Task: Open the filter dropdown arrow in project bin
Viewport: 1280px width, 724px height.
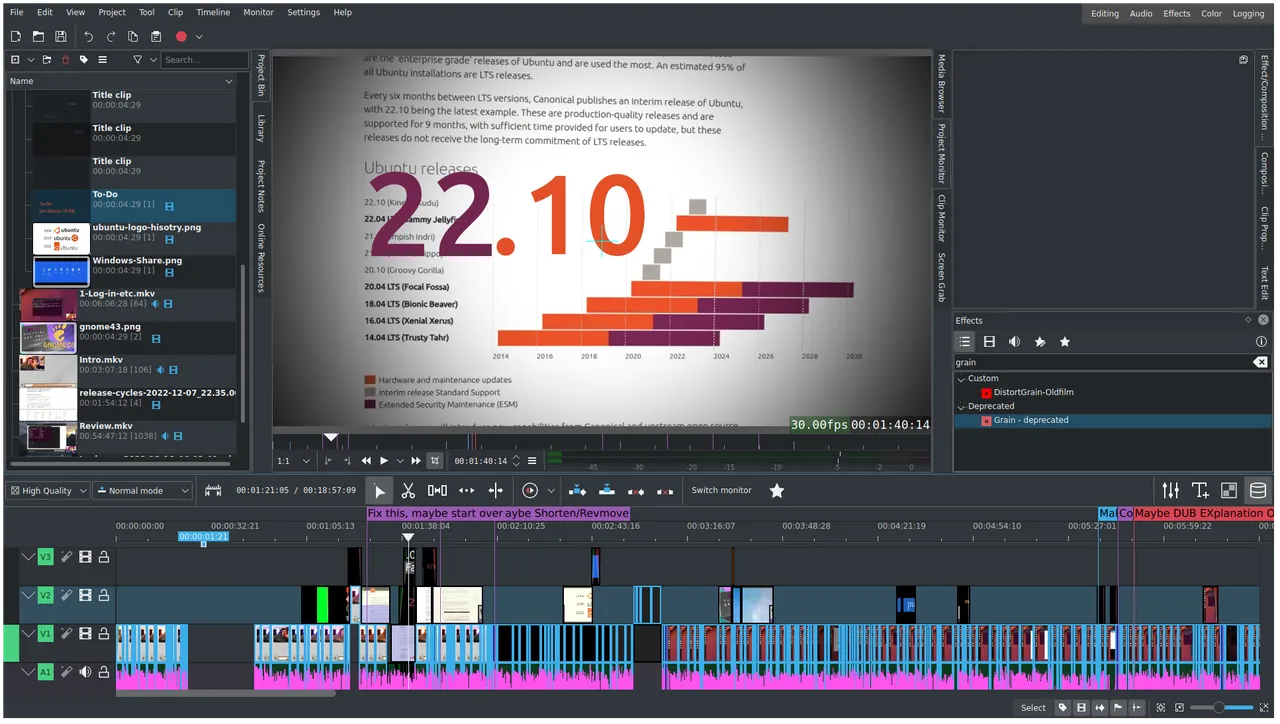Action: pyautogui.click(x=153, y=60)
